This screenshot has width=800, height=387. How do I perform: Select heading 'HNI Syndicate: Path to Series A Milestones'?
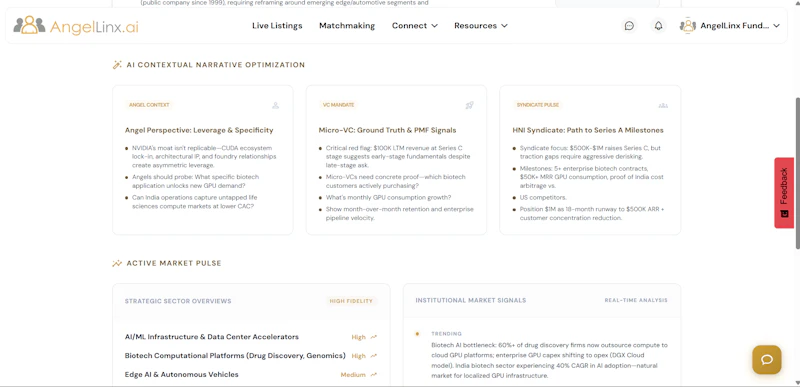(588, 130)
